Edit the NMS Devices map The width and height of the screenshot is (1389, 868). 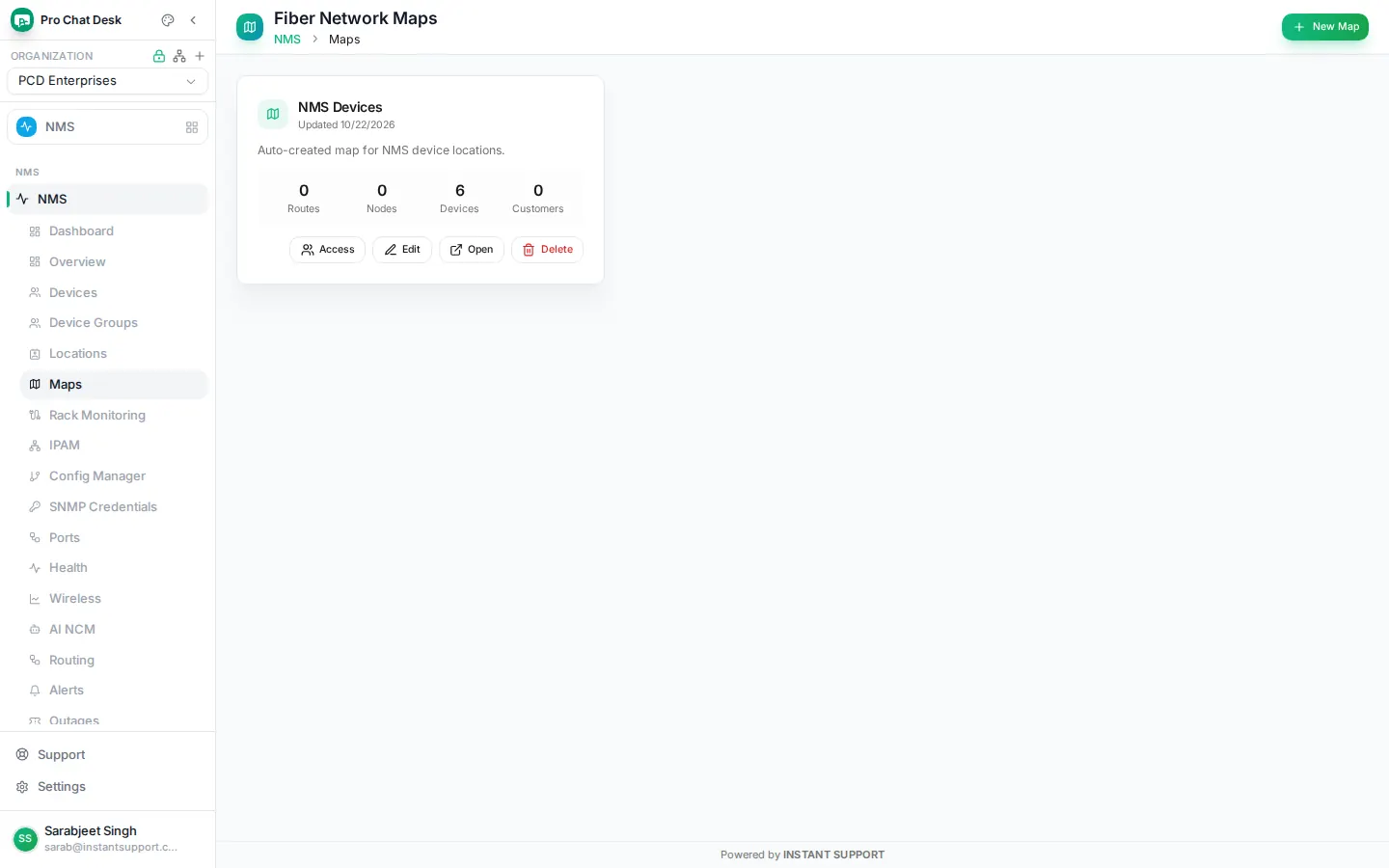click(402, 250)
